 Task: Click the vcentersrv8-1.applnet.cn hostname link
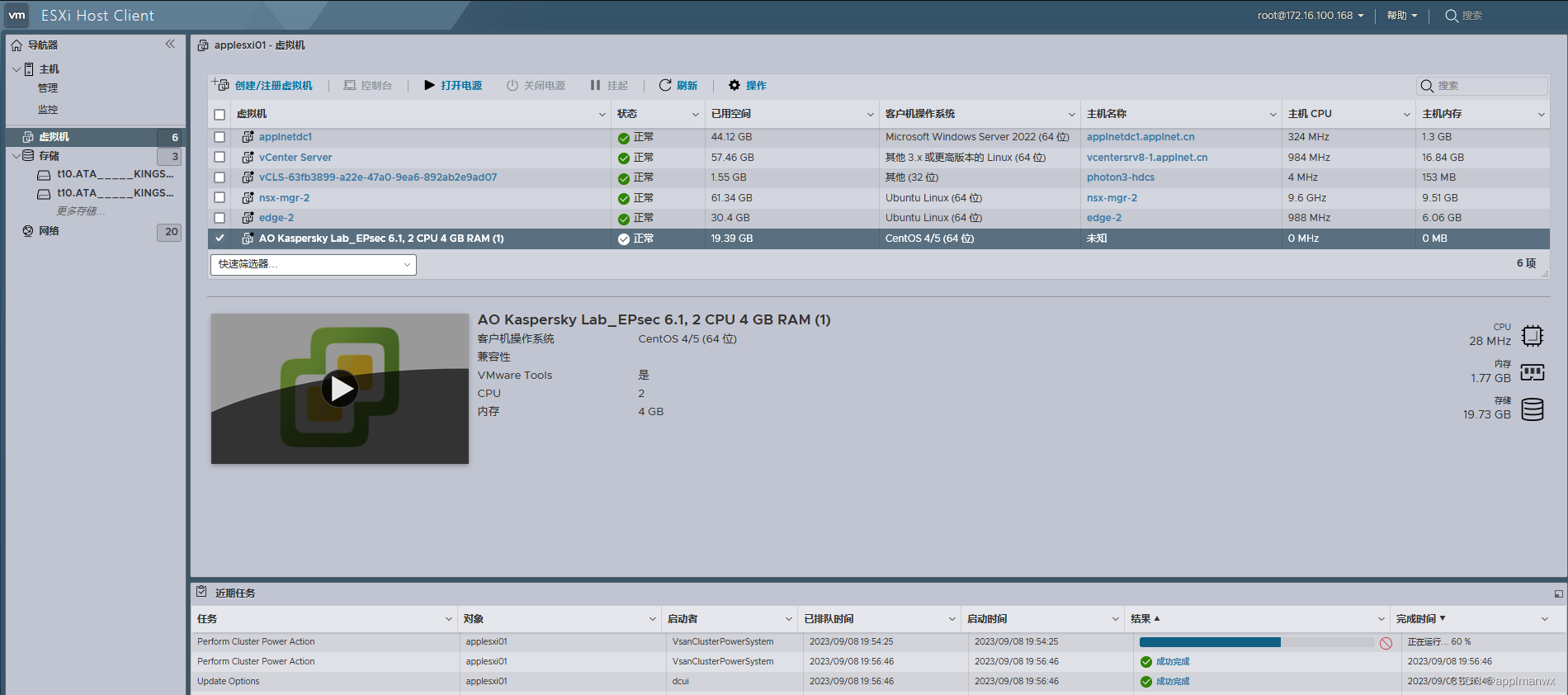click(x=1147, y=158)
